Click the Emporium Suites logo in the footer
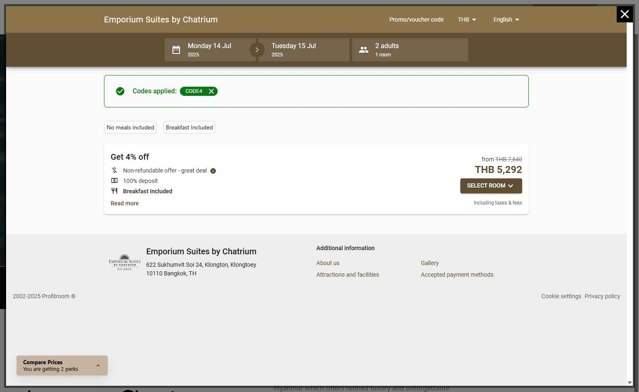This screenshot has height=392, width=639. click(x=124, y=262)
